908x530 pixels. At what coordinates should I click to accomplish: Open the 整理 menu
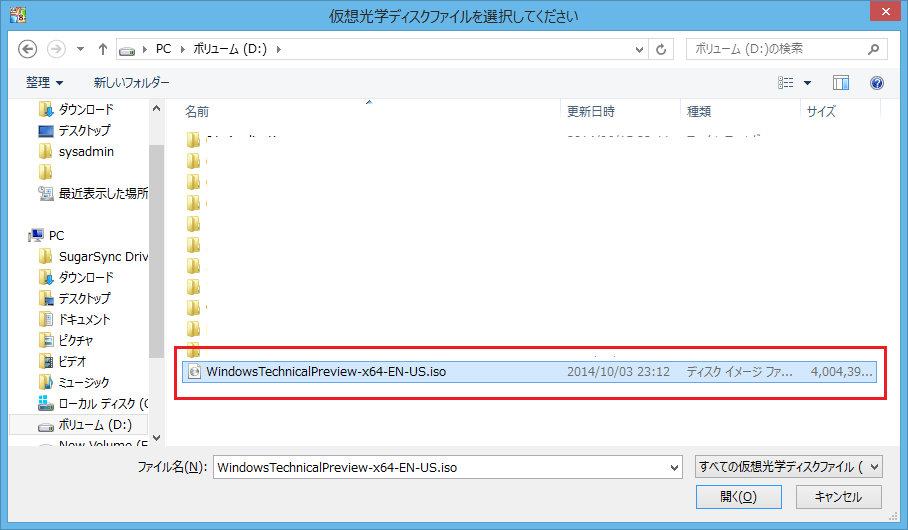[x=44, y=83]
